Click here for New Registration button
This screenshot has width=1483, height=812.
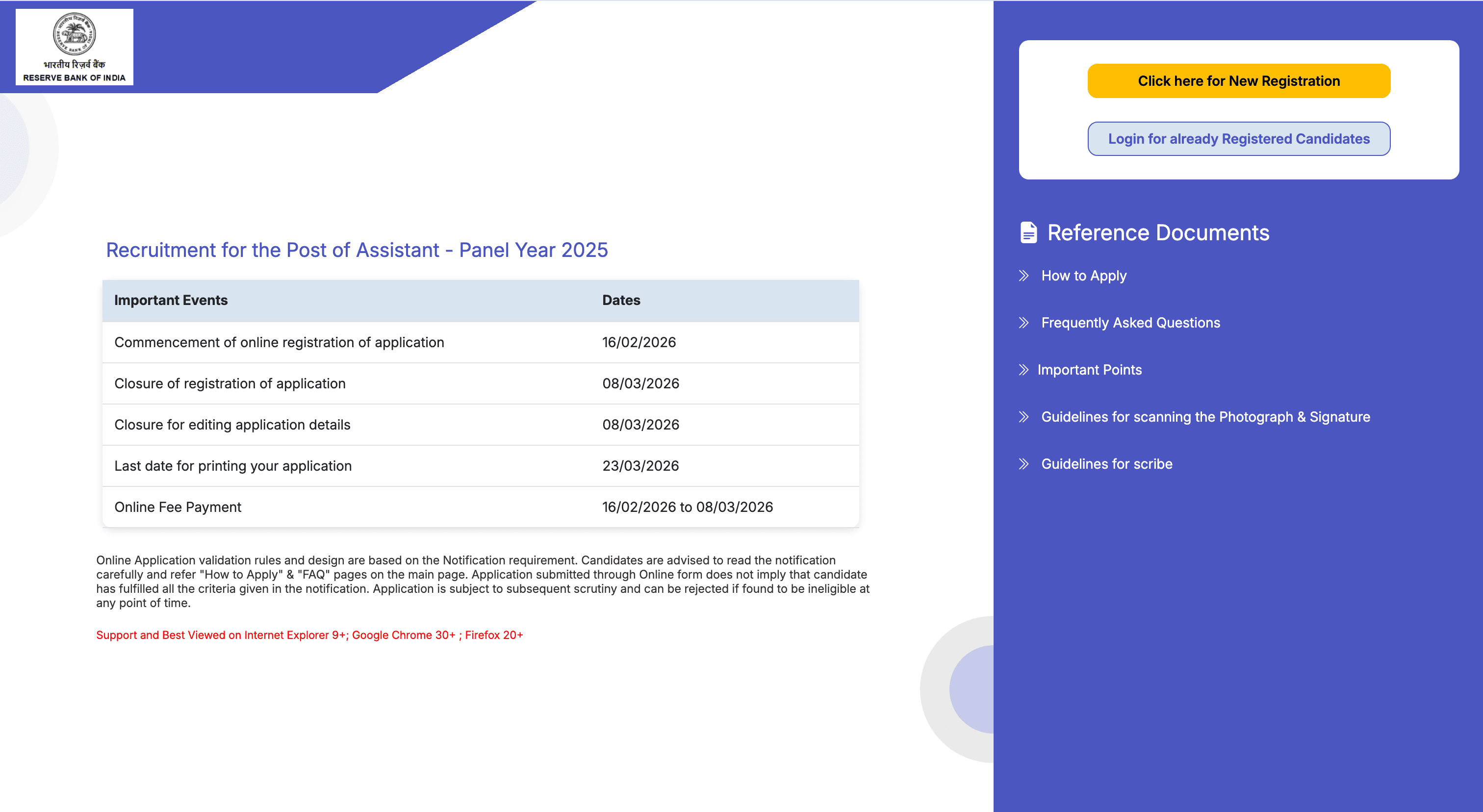[1238, 81]
